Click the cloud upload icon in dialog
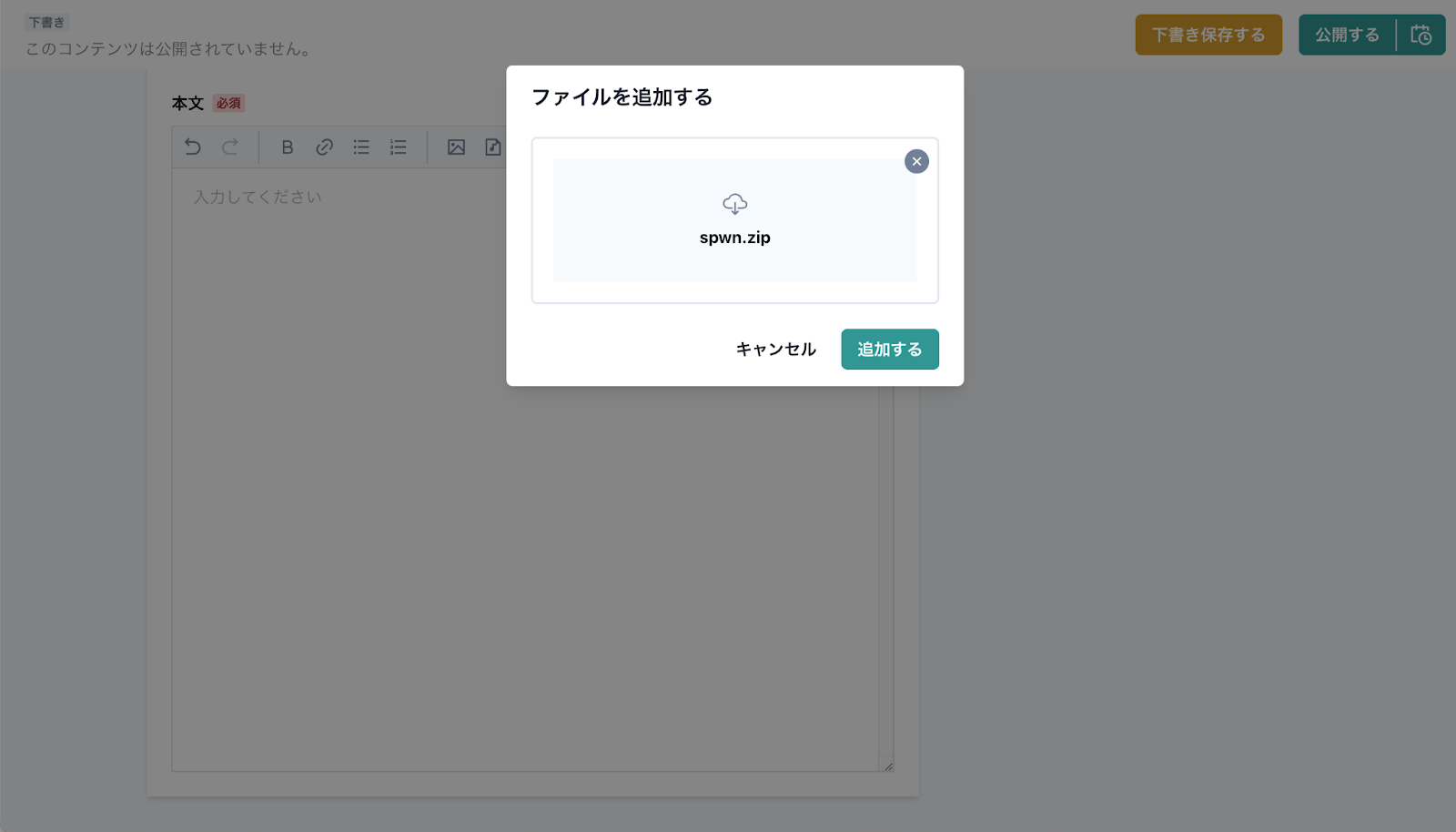 (x=734, y=204)
